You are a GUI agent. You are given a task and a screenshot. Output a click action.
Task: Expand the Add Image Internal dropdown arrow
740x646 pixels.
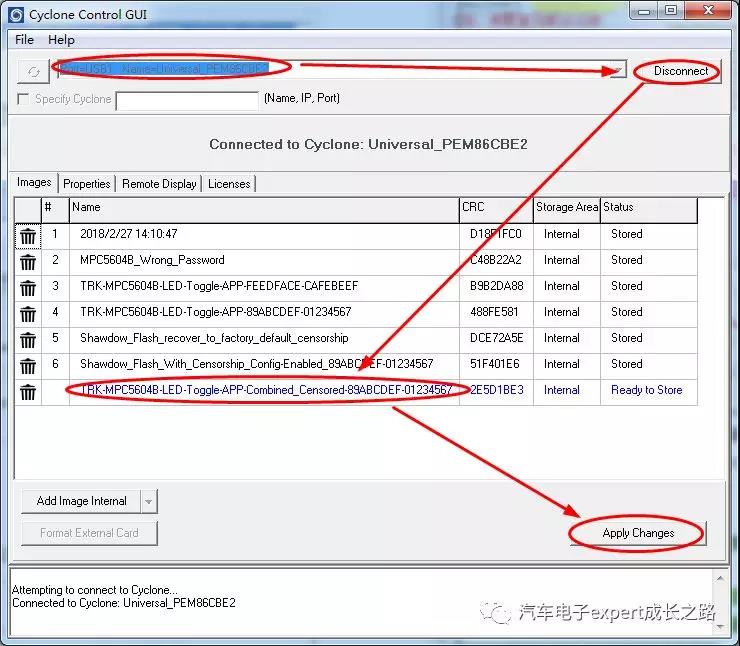[x=149, y=501]
